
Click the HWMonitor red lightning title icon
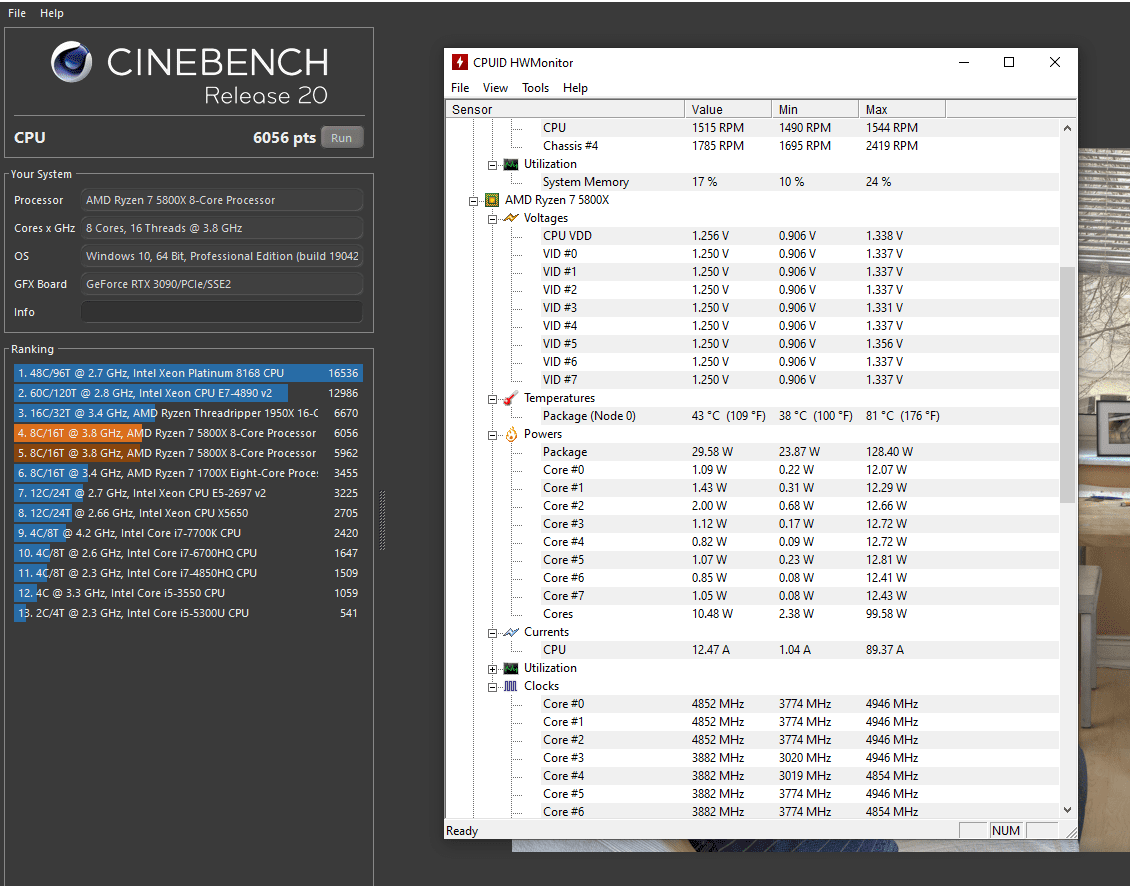pos(460,62)
